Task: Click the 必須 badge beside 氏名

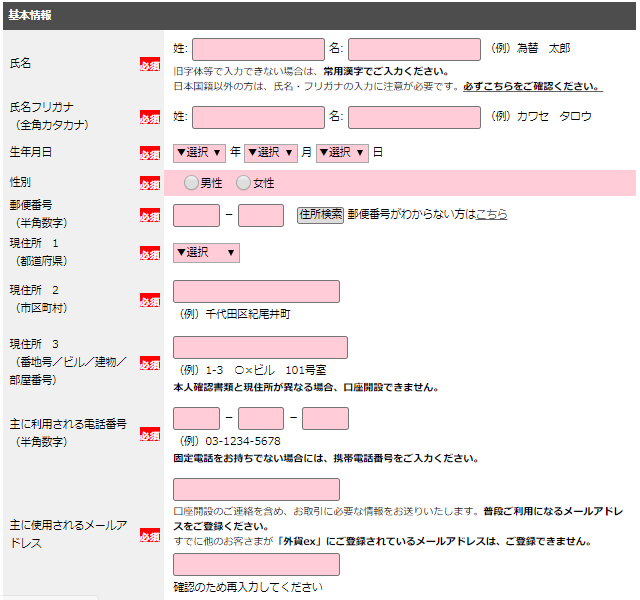Action: pos(150,64)
